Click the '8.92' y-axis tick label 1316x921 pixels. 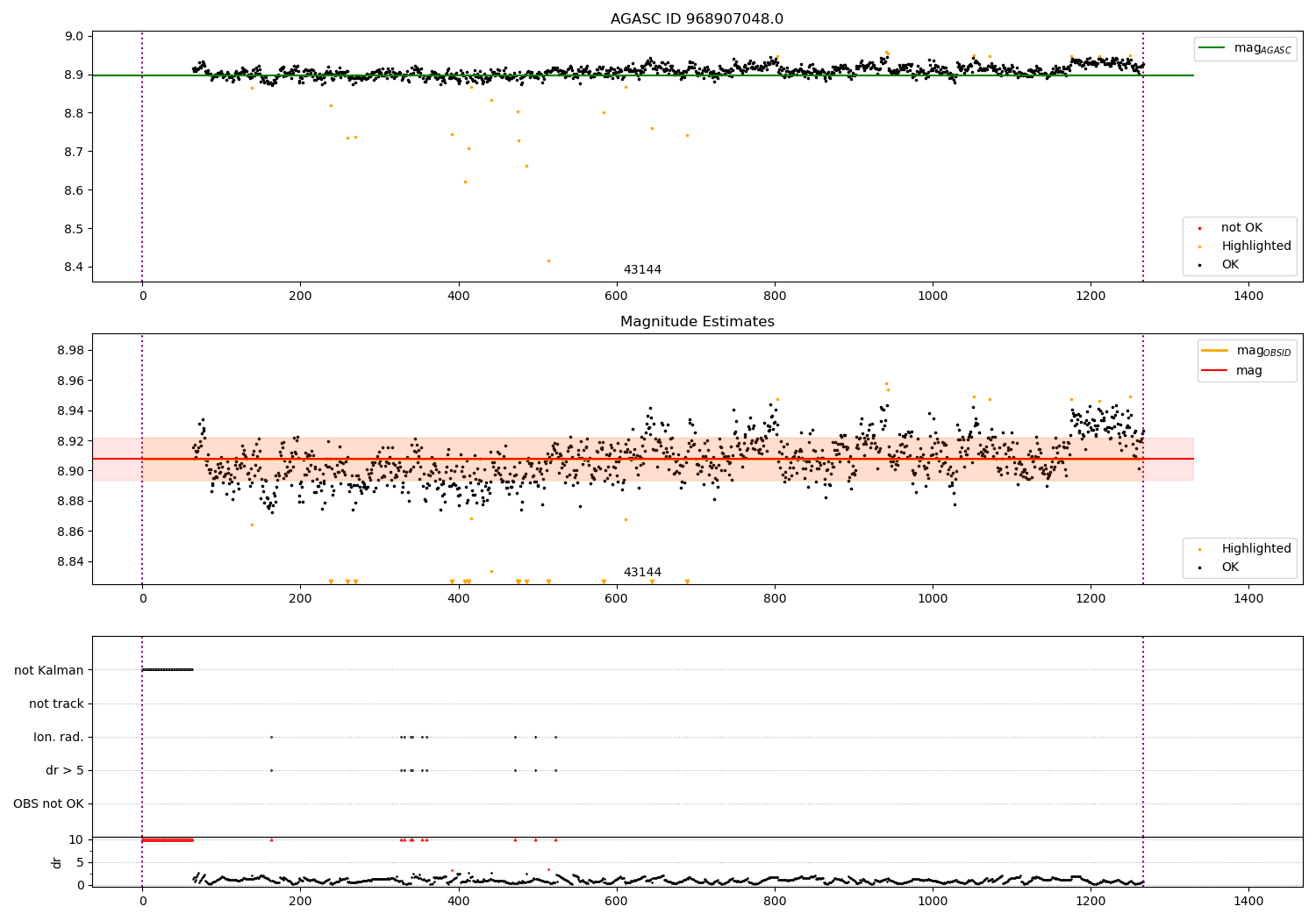[72, 441]
